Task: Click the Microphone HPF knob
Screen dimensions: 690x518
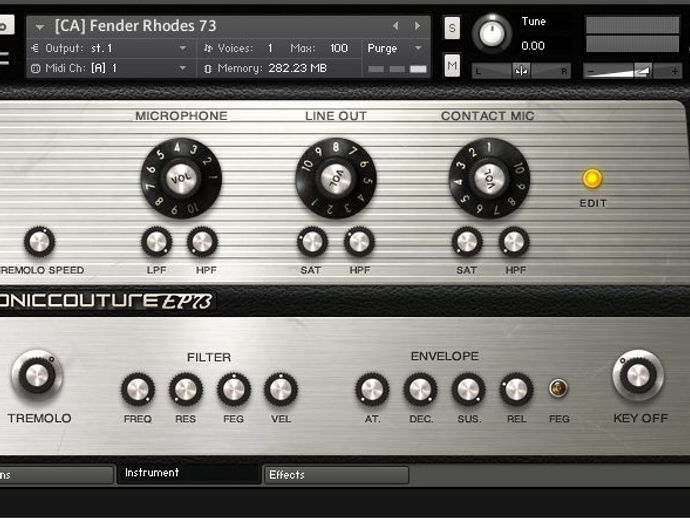Action: (202, 242)
